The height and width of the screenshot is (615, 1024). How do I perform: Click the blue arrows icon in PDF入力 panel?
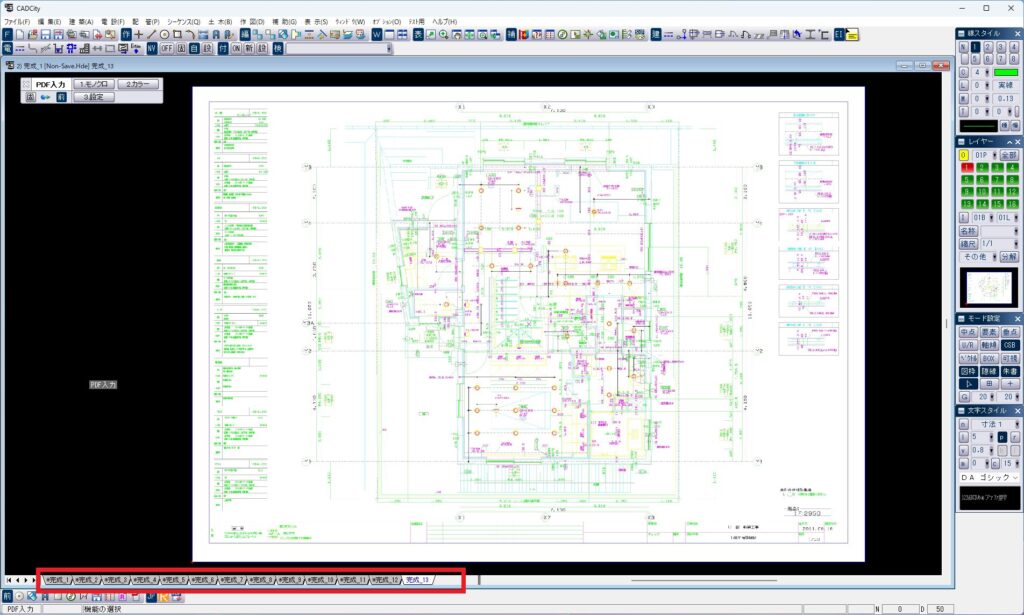(45, 97)
